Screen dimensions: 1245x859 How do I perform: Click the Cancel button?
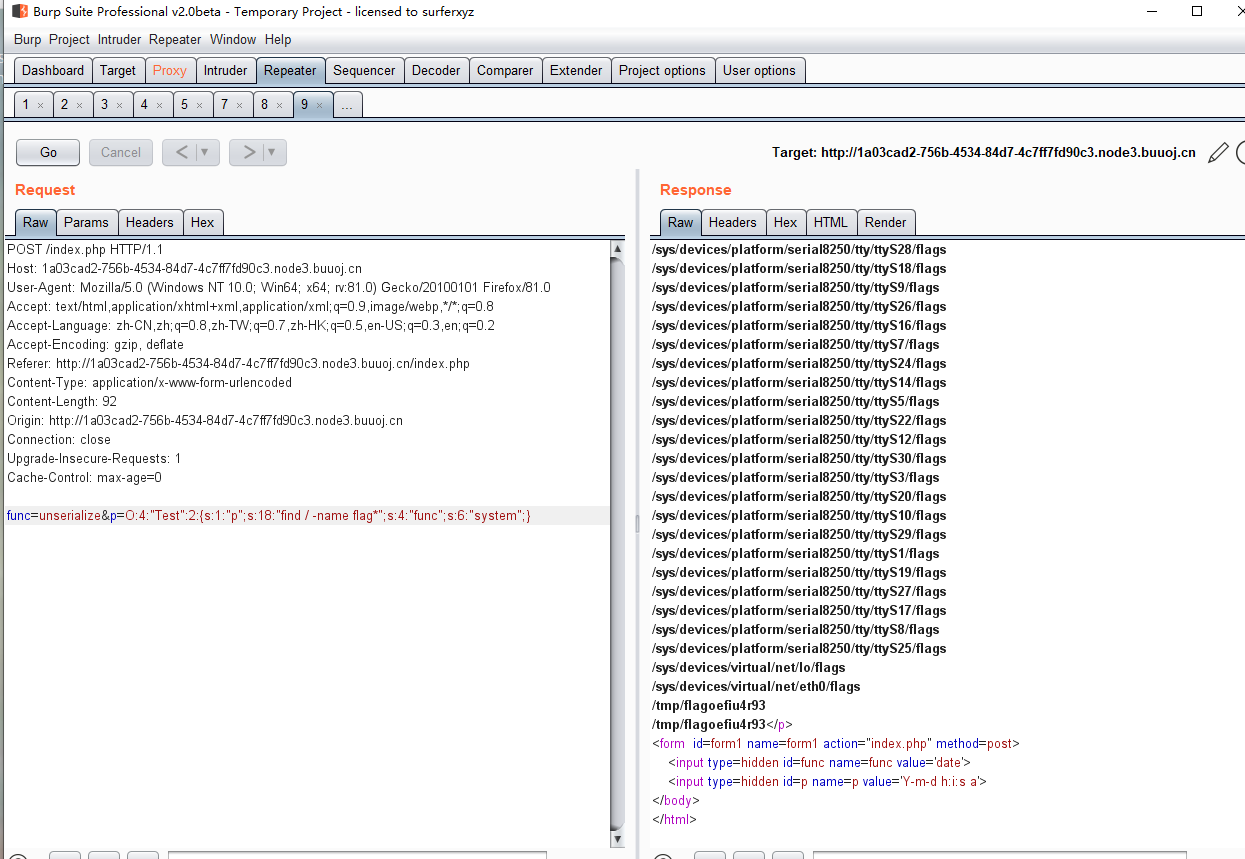click(121, 152)
